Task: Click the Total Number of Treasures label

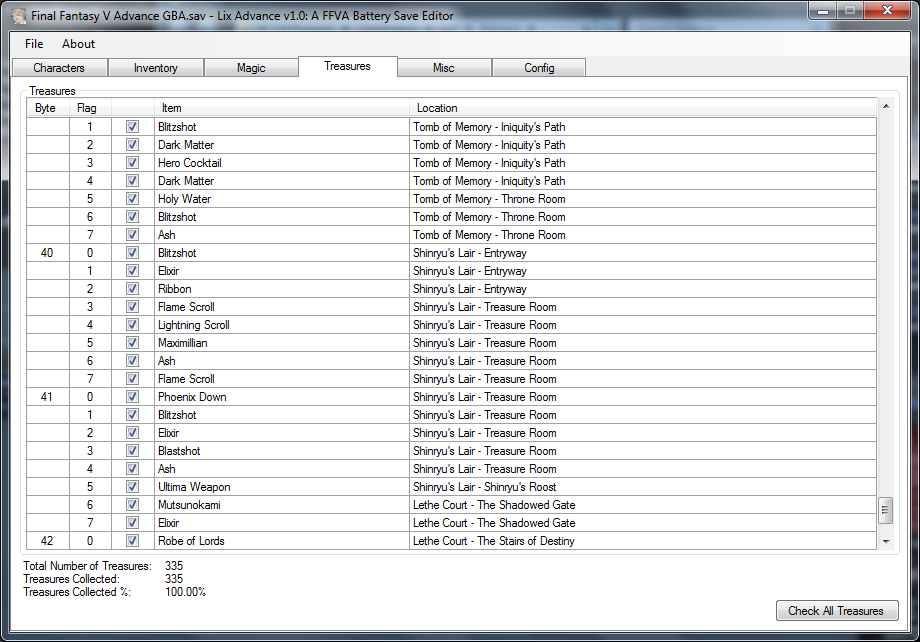Action: [x=87, y=566]
